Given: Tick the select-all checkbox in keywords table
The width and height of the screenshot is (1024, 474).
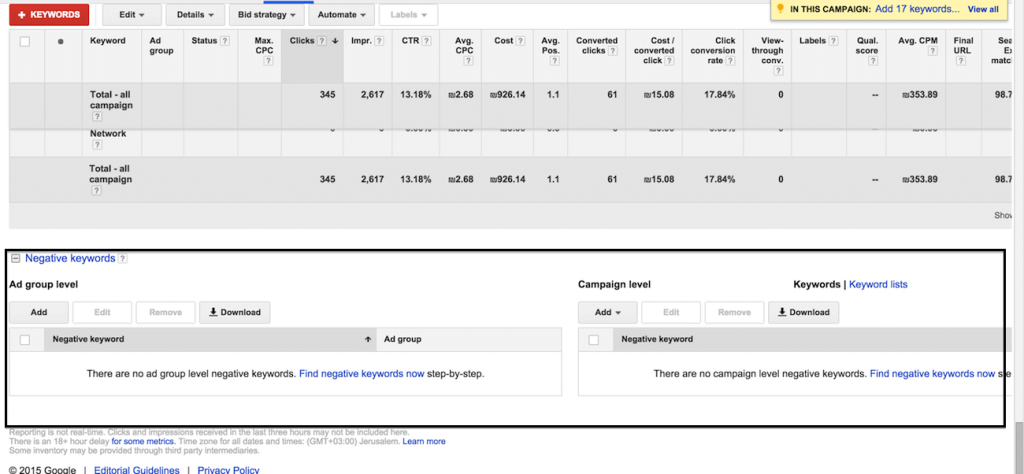Looking at the screenshot, I should [25, 42].
